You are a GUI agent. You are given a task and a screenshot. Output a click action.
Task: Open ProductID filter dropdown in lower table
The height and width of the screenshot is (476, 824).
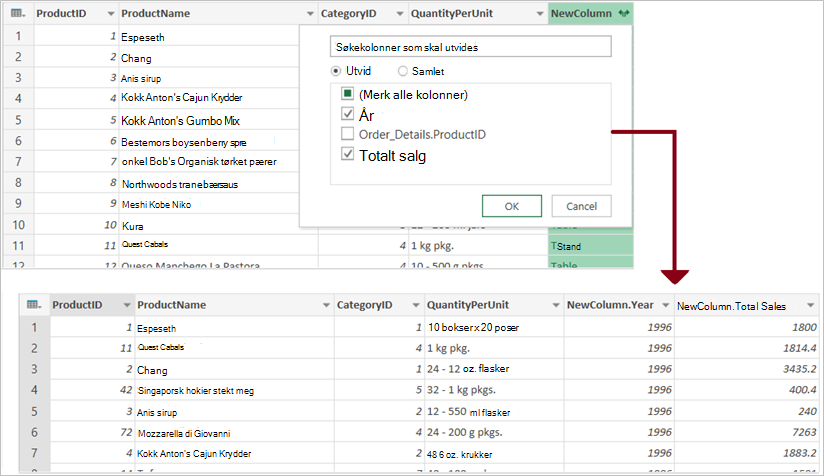[127, 305]
